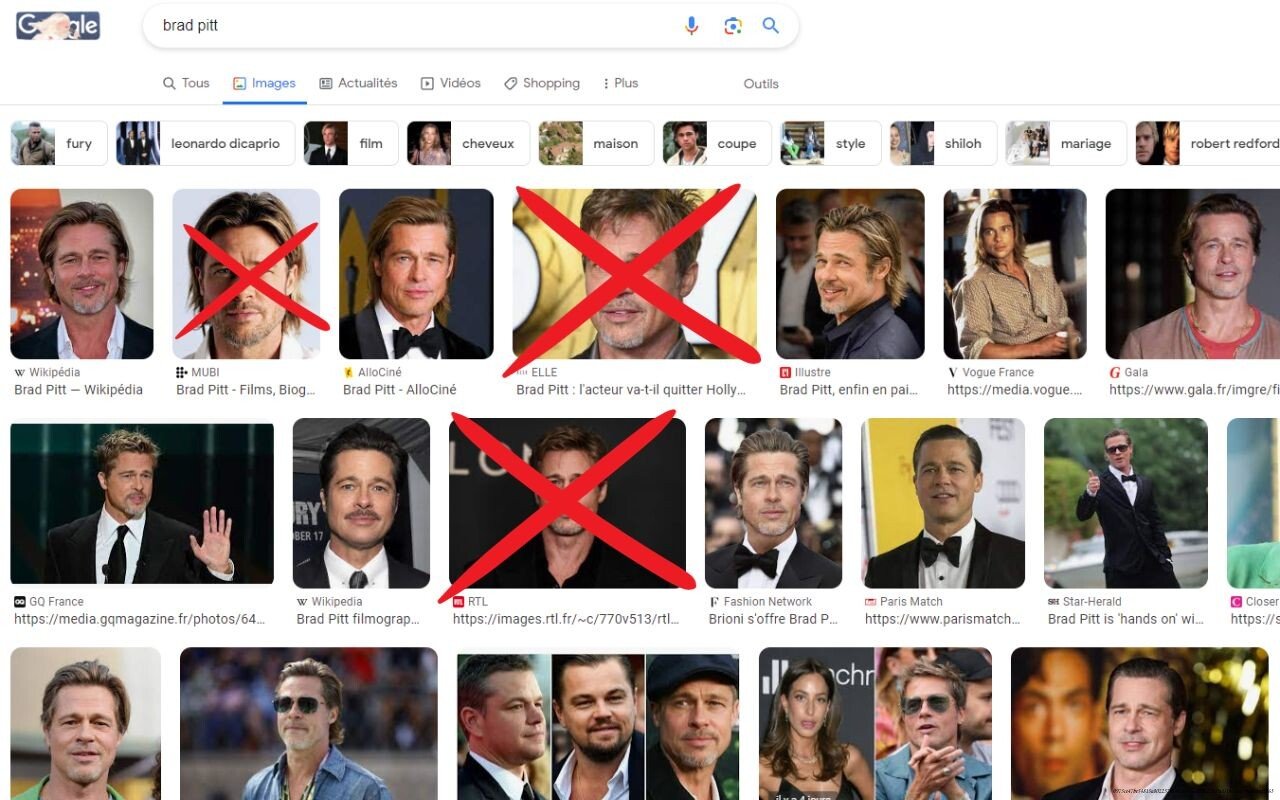Open the Vogue France image thumbnail
Screen dimensions: 1280x800
point(1015,274)
